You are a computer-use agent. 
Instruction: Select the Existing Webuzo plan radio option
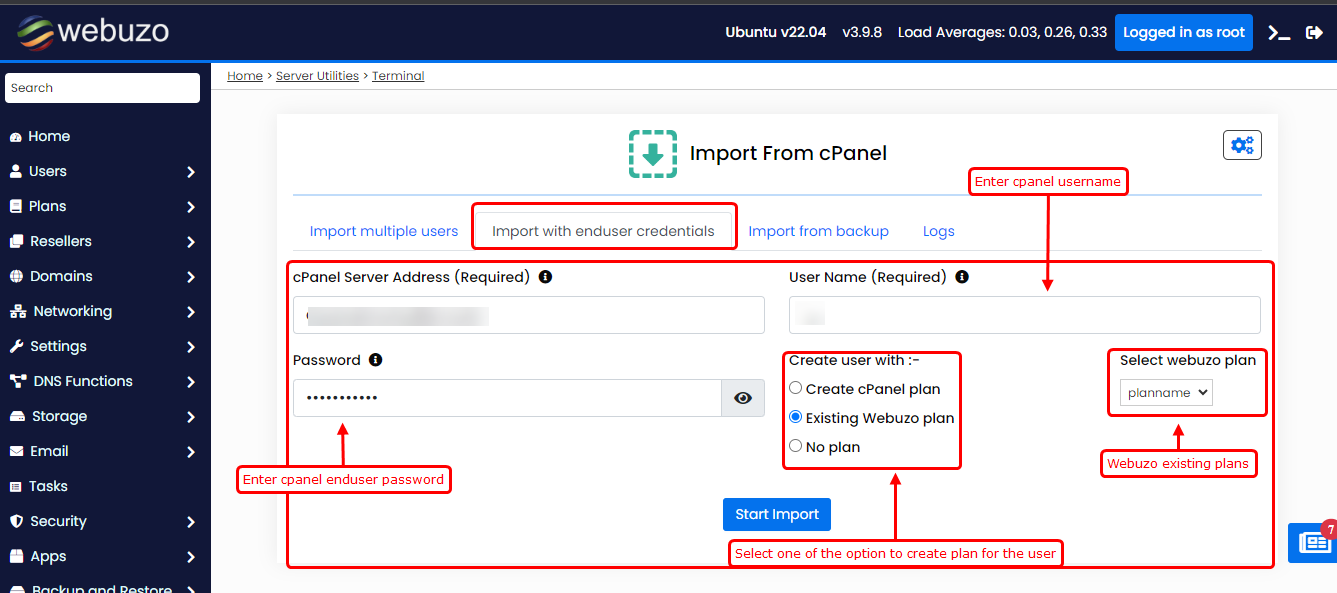pos(796,417)
